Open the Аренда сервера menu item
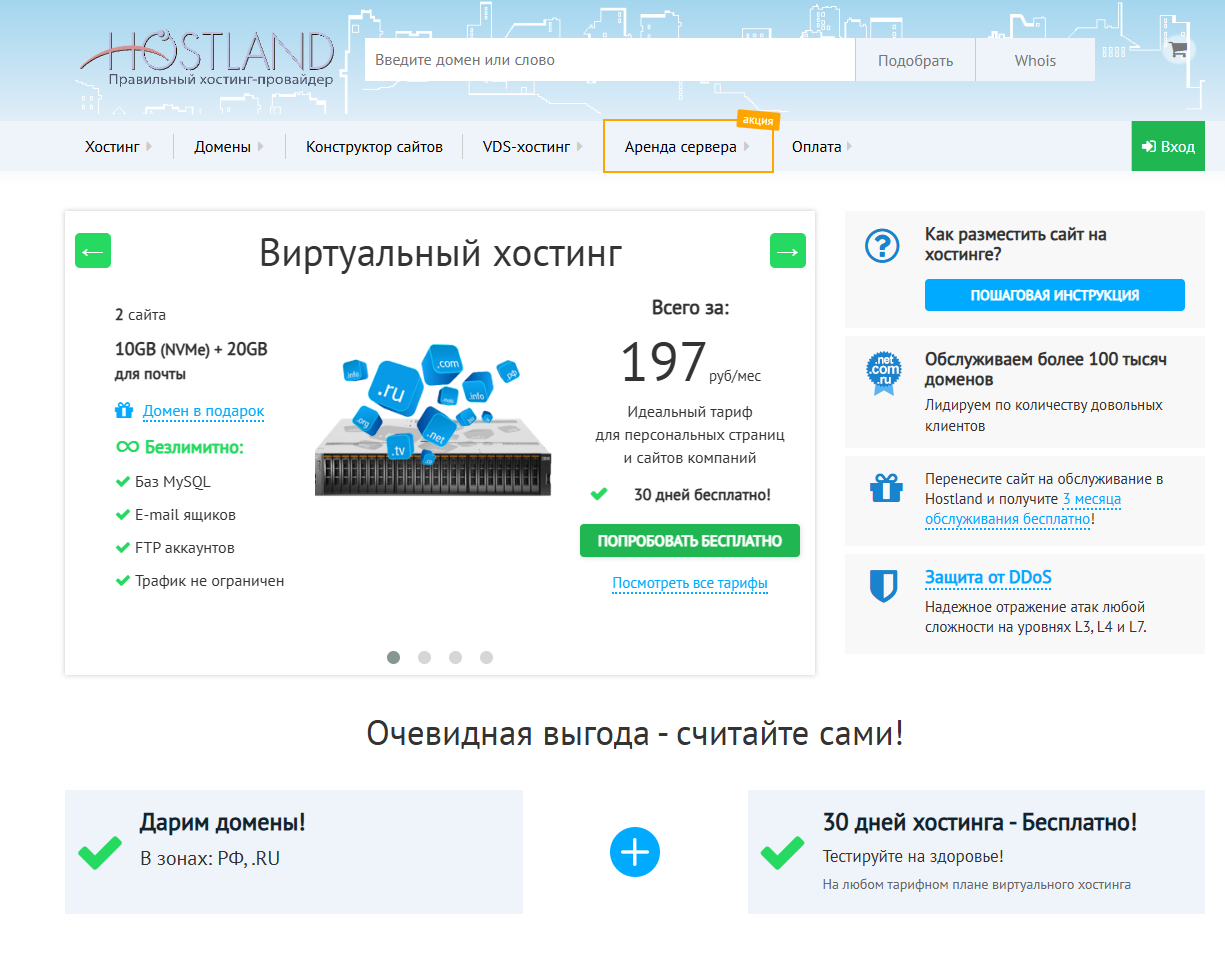1225x959 pixels. coord(687,147)
